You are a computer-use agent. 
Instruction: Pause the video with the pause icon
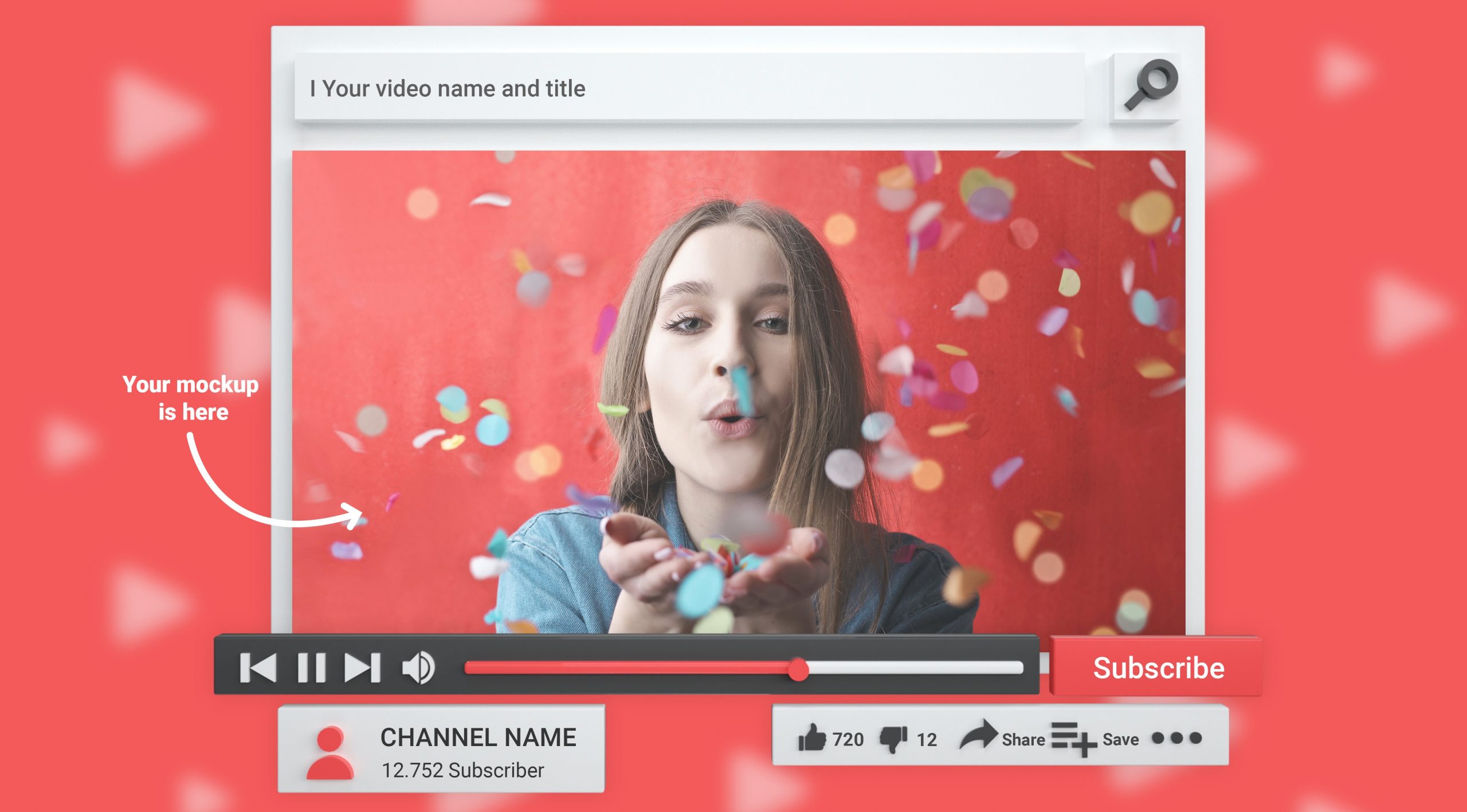[312, 668]
